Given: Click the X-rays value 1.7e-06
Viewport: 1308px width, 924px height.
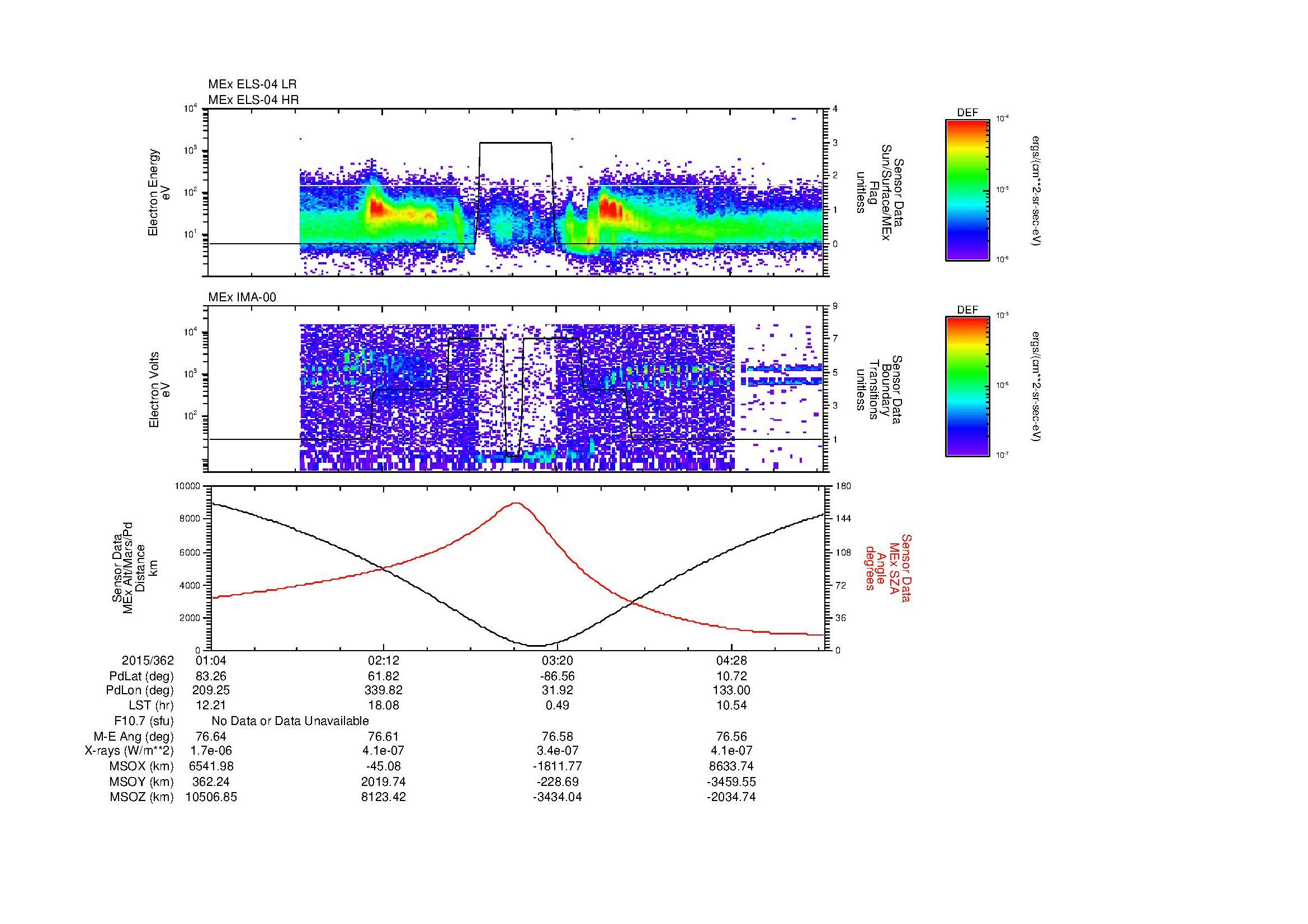Looking at the screenshot, I should click(x=211, y=751).
